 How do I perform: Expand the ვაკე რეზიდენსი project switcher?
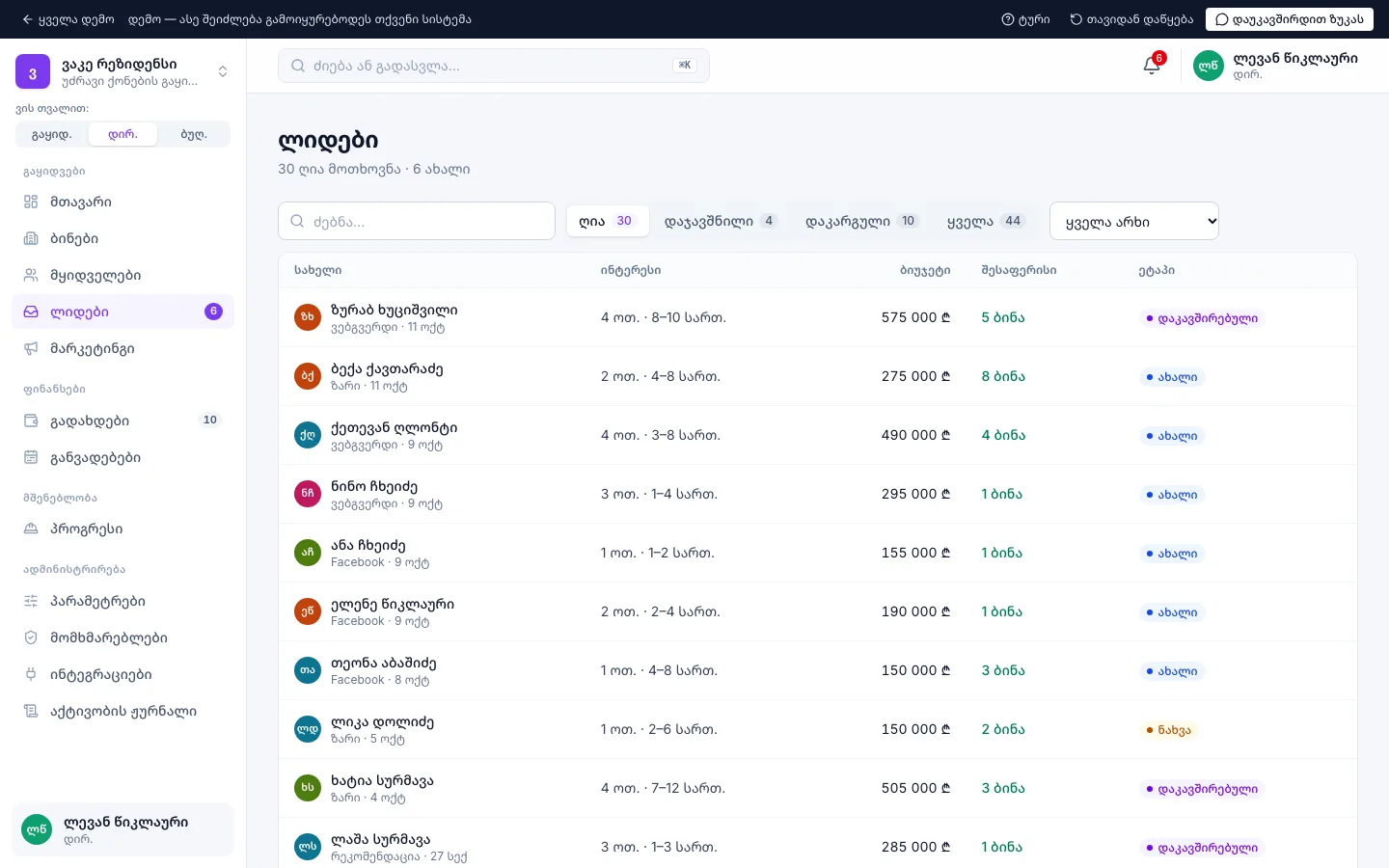tap(223, 71)
